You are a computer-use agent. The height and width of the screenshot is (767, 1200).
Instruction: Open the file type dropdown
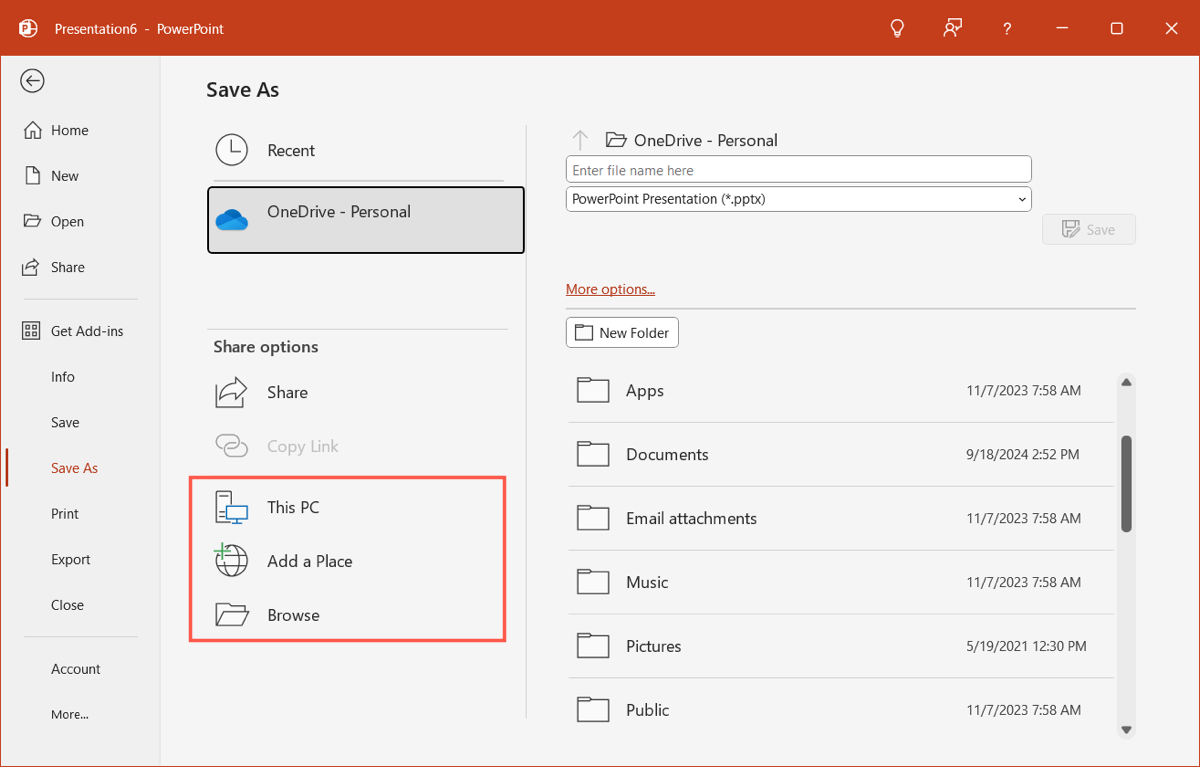(x=799, y=199)
